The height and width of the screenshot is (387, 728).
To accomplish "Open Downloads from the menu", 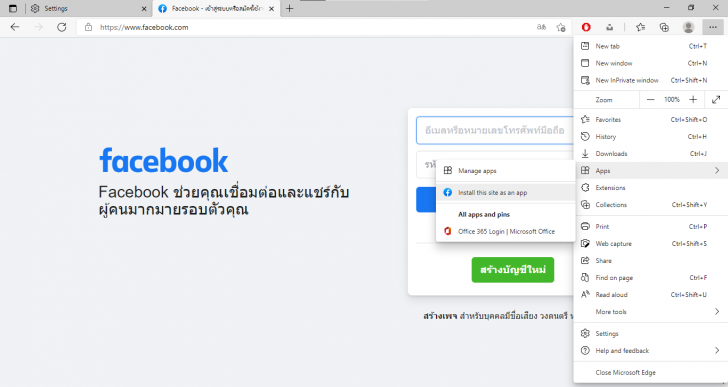I will (650, 154).
